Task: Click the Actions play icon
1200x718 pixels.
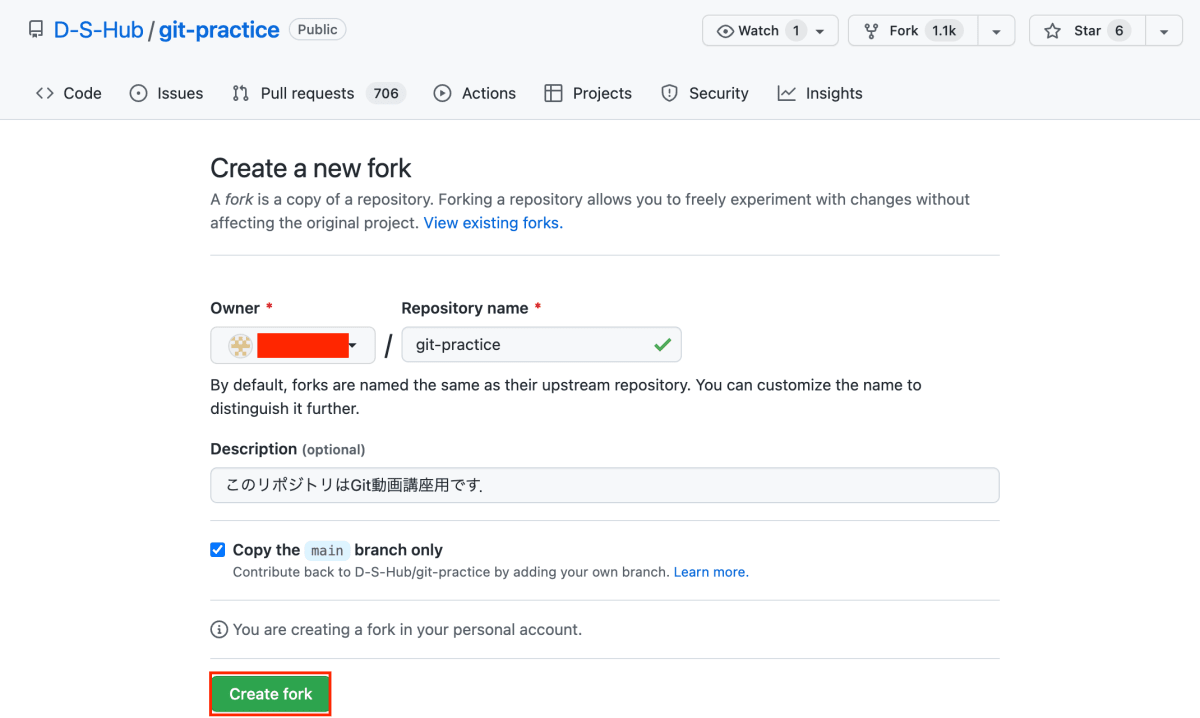Action: (x=442, y=93)
